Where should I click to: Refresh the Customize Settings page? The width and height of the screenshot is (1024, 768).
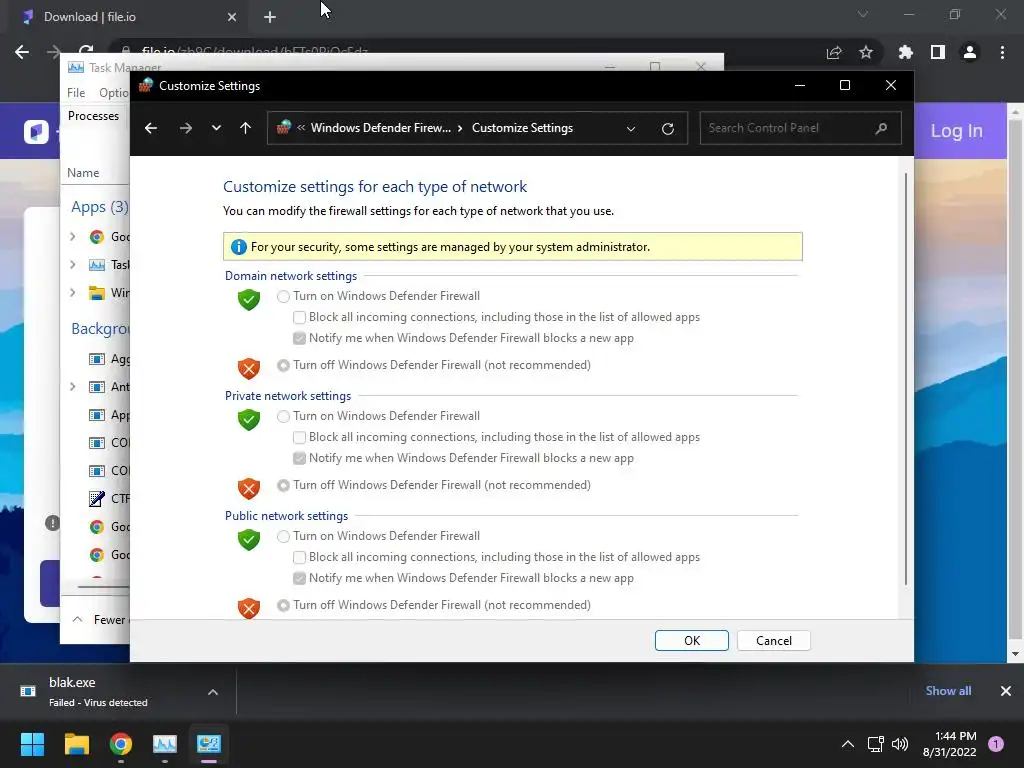tap(667, 129)
